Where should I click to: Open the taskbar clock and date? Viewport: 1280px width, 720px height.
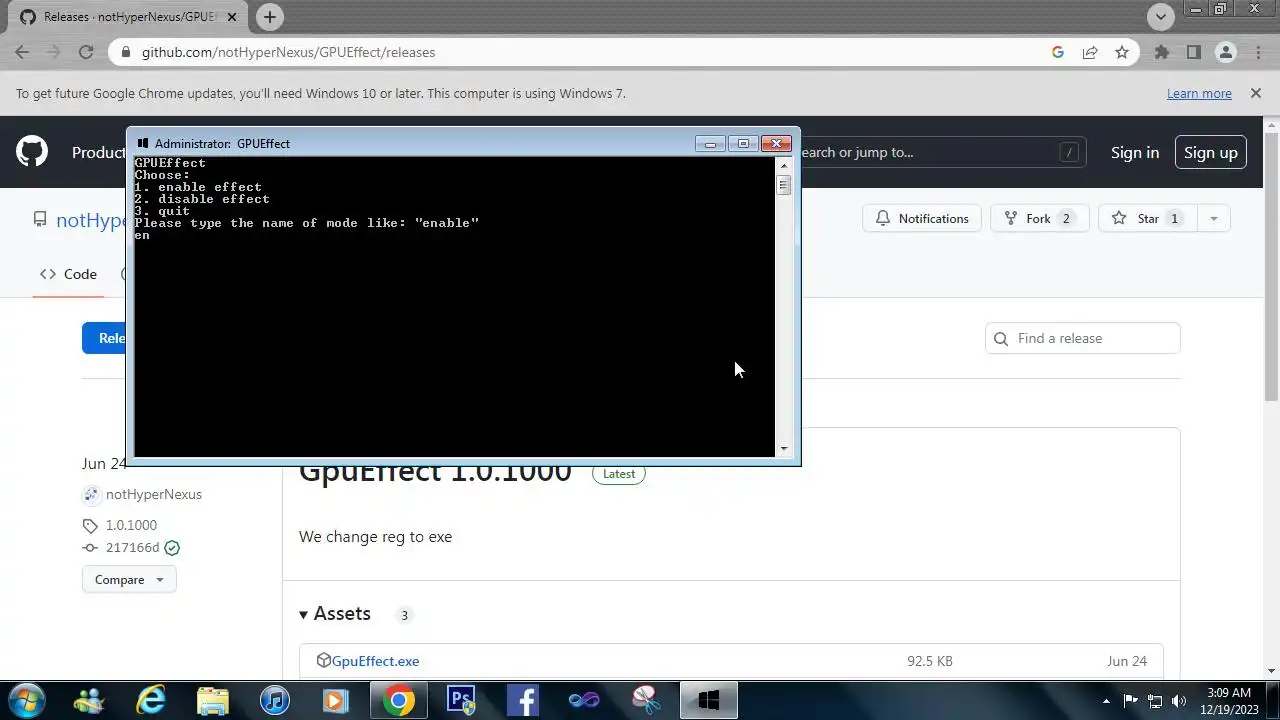[1228, 701]
